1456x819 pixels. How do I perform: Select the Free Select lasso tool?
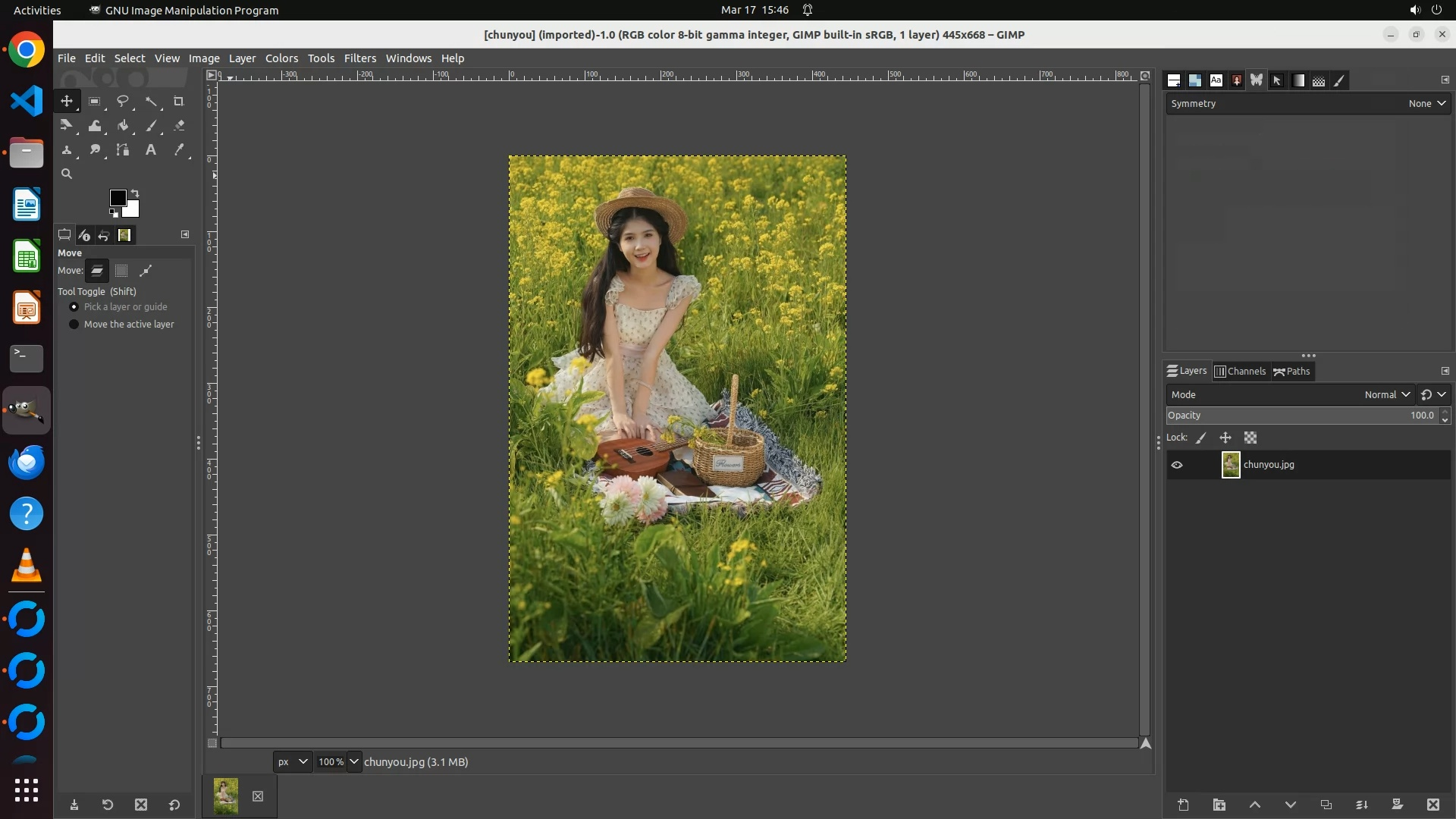(123, 101)
